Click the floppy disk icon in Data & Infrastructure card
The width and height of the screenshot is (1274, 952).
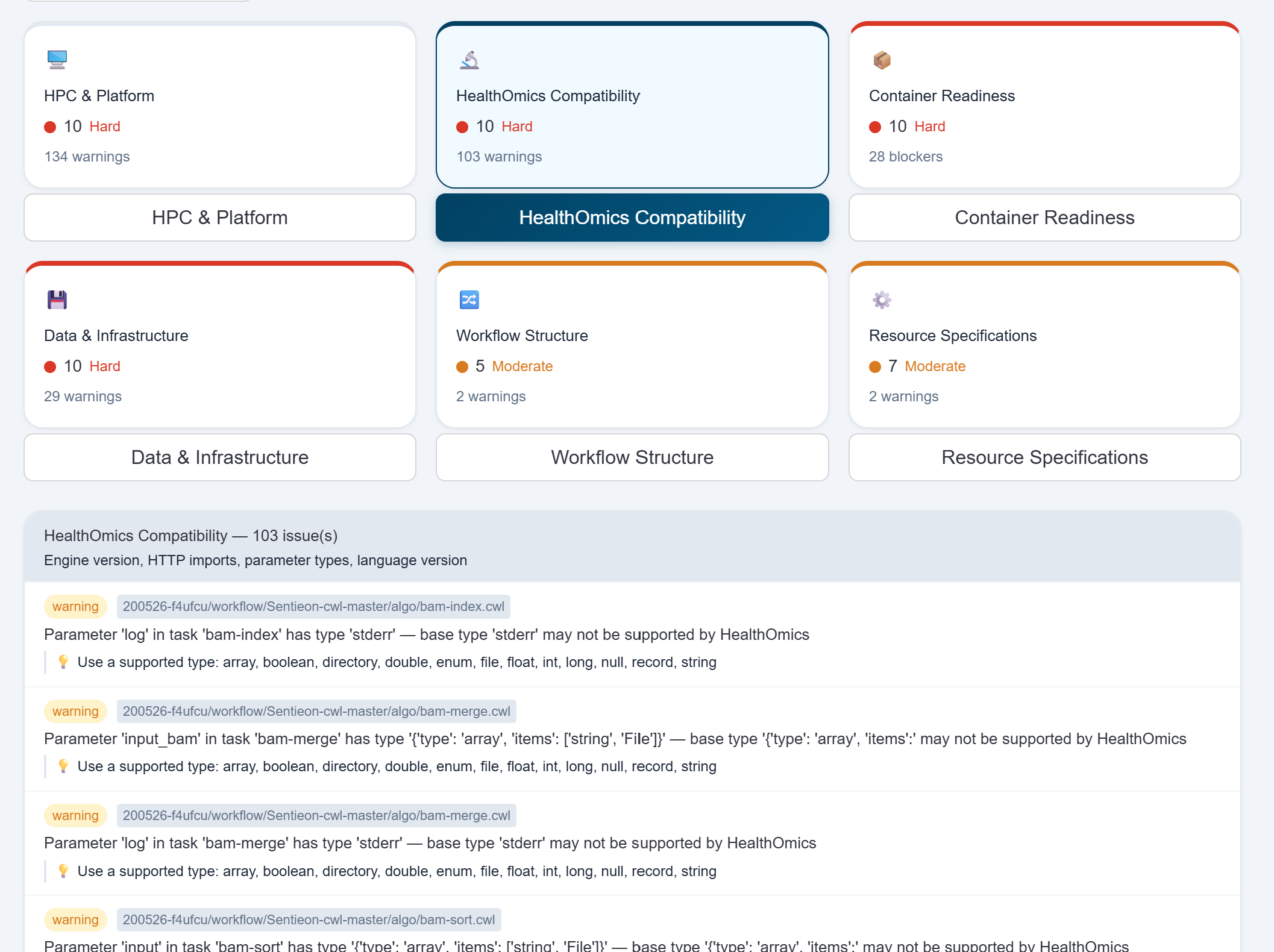click(57, 299)
